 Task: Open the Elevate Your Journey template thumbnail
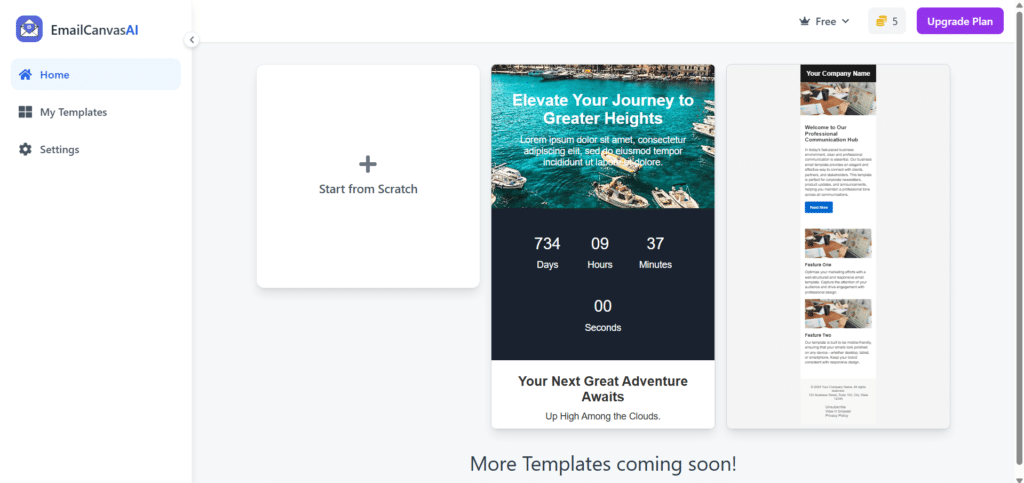(x=603, y=247)
